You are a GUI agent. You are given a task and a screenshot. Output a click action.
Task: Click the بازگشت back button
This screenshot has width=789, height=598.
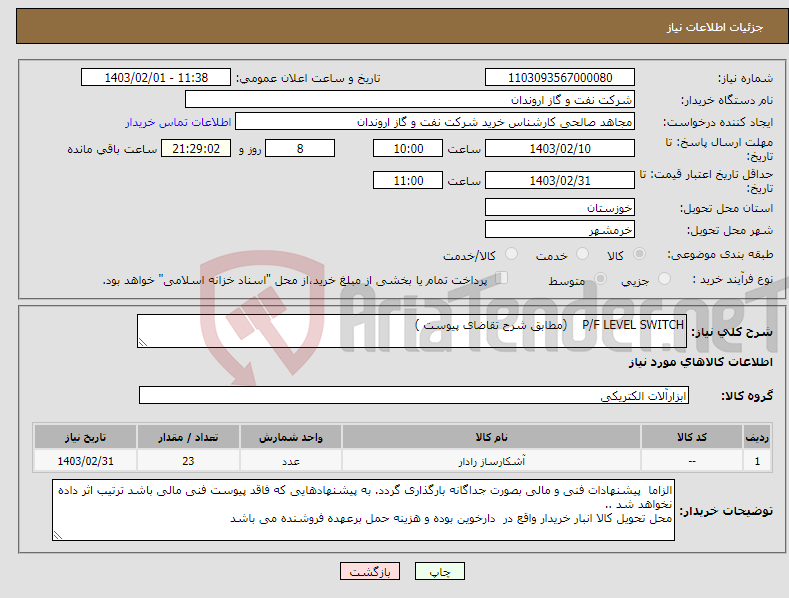tap(370, 571)
